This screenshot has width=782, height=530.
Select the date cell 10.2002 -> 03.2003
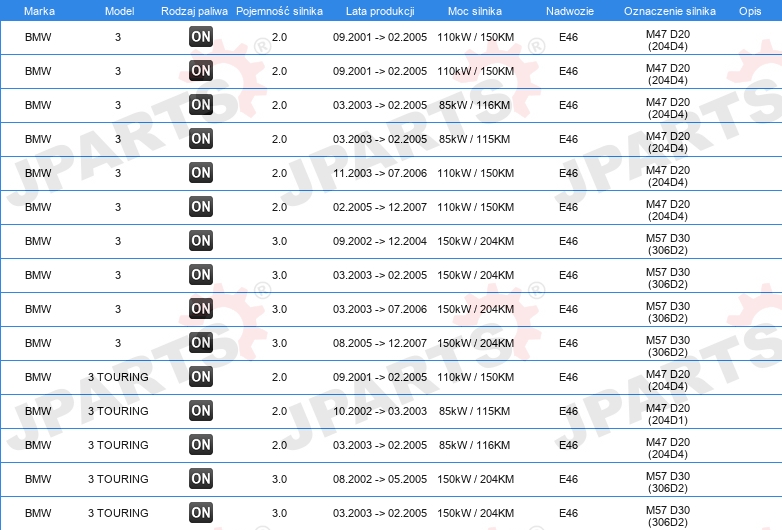380,411
